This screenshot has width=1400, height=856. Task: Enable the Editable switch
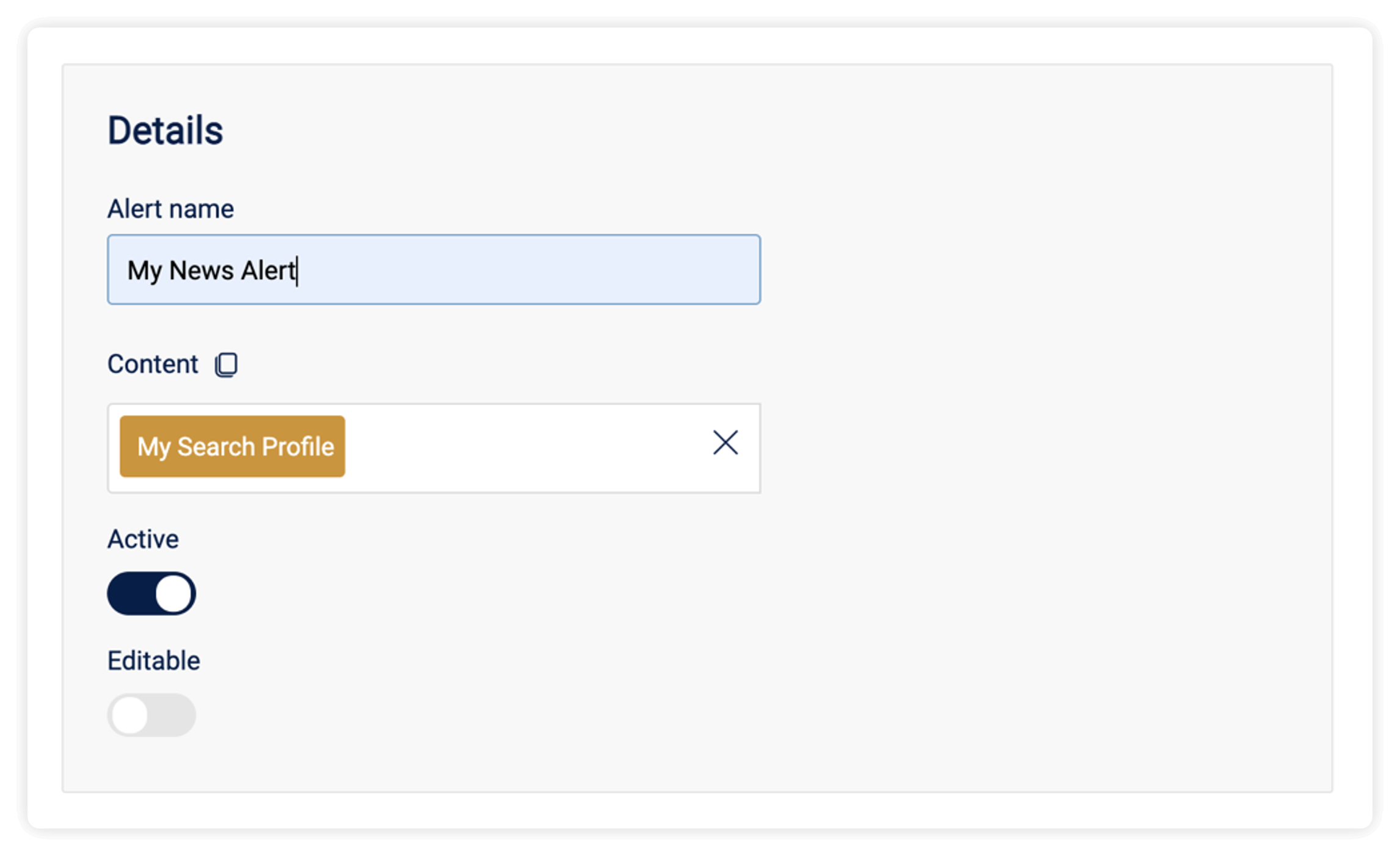[151, 714]
